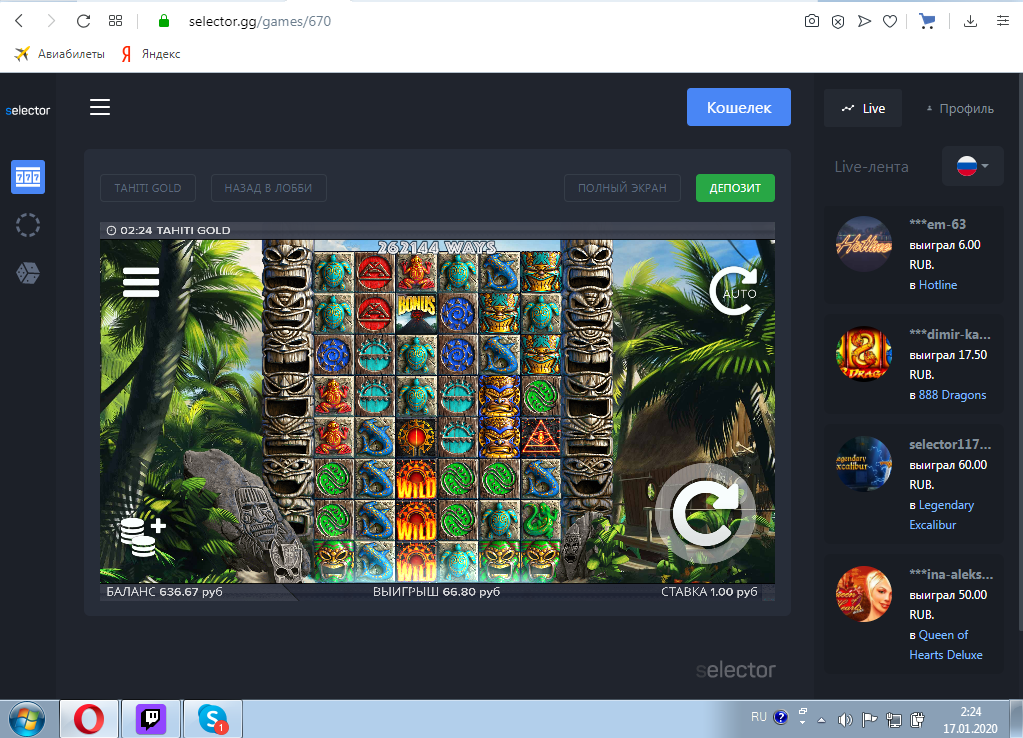Add page to bookmarks with heart icon
The height and width of the screenshot is (738, 1023).
pyautogui.click(x=890, y=22)
